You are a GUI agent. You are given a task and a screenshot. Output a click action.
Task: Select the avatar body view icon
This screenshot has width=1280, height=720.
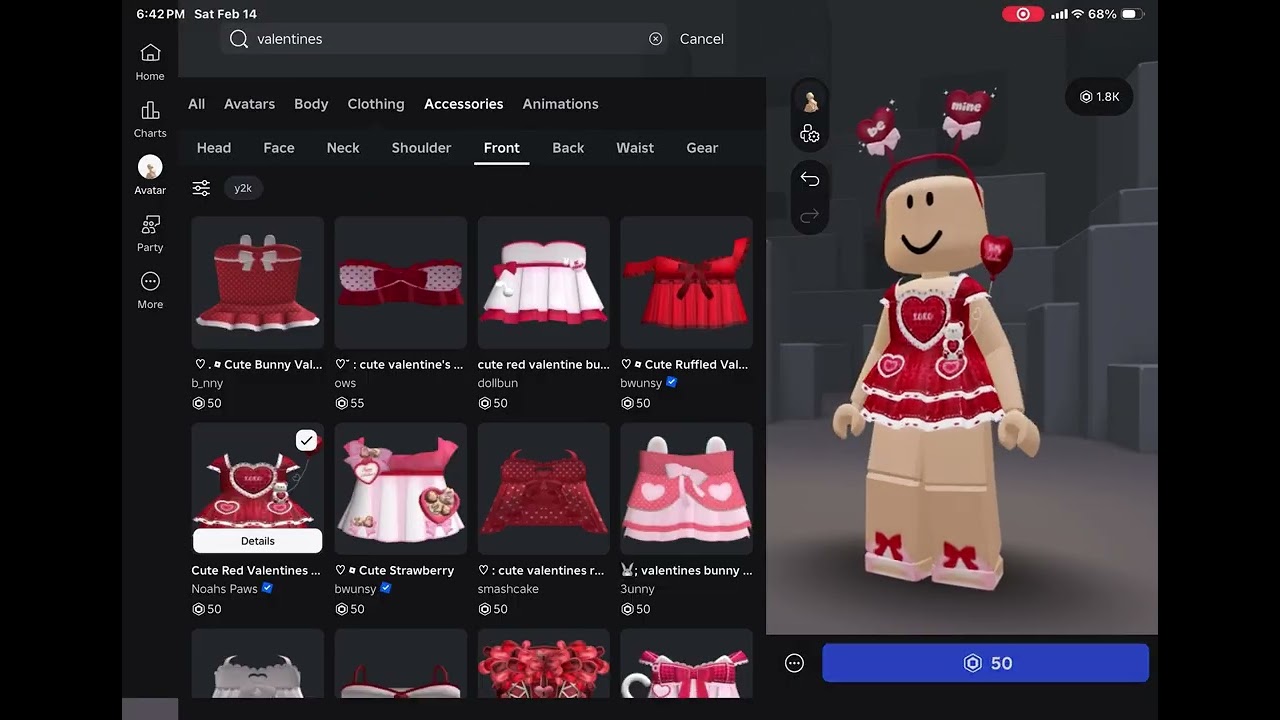tap(810, 102)
